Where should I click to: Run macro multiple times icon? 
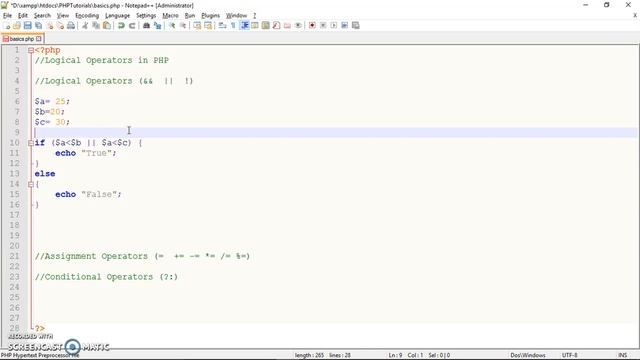click(x=344, y=25)
